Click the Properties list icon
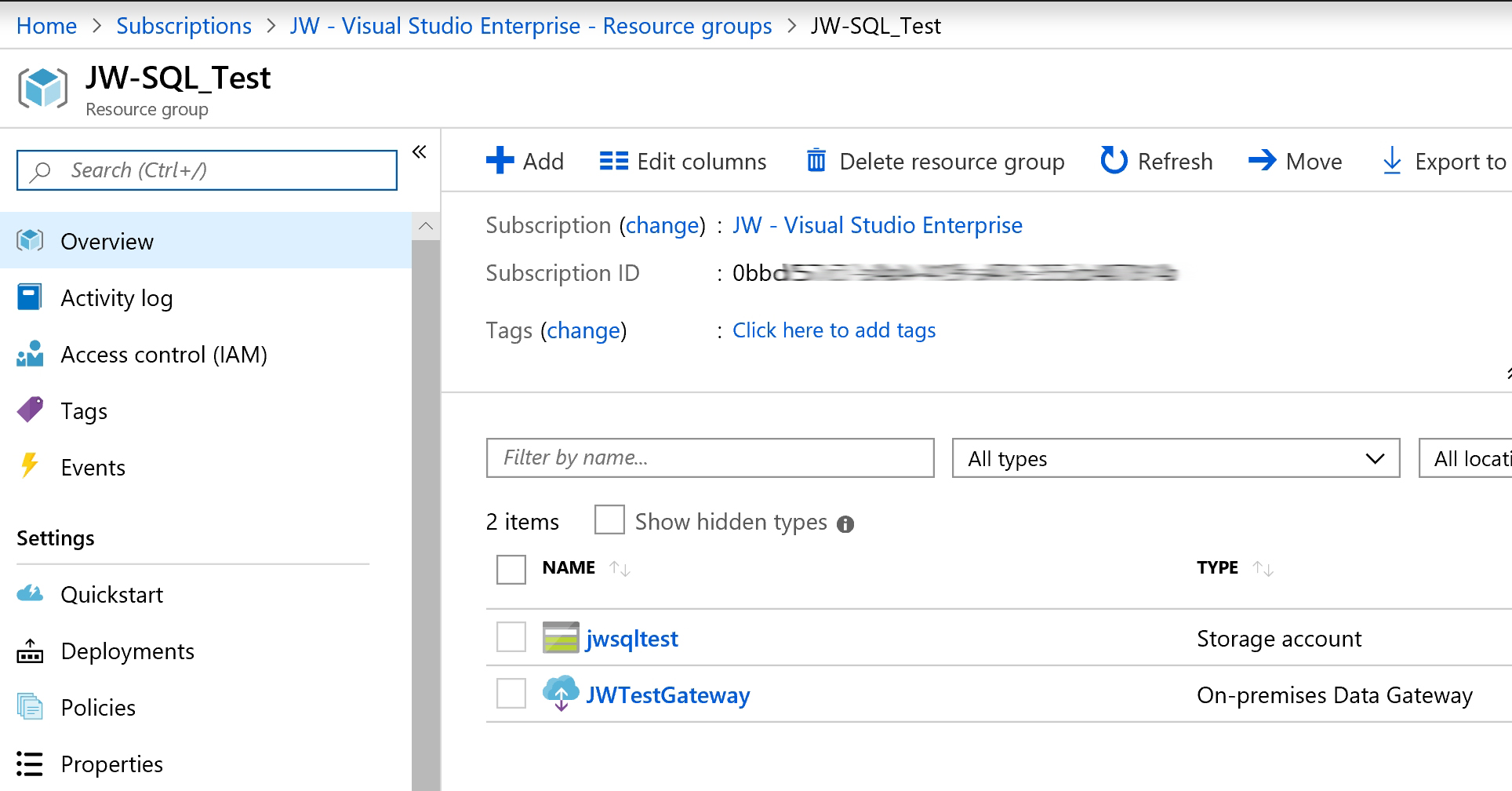Viewport: 1512px width, 791px height. 30,764
